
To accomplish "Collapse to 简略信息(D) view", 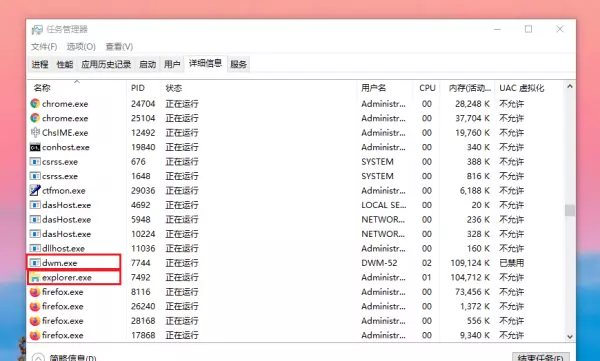I will (65, 358).
